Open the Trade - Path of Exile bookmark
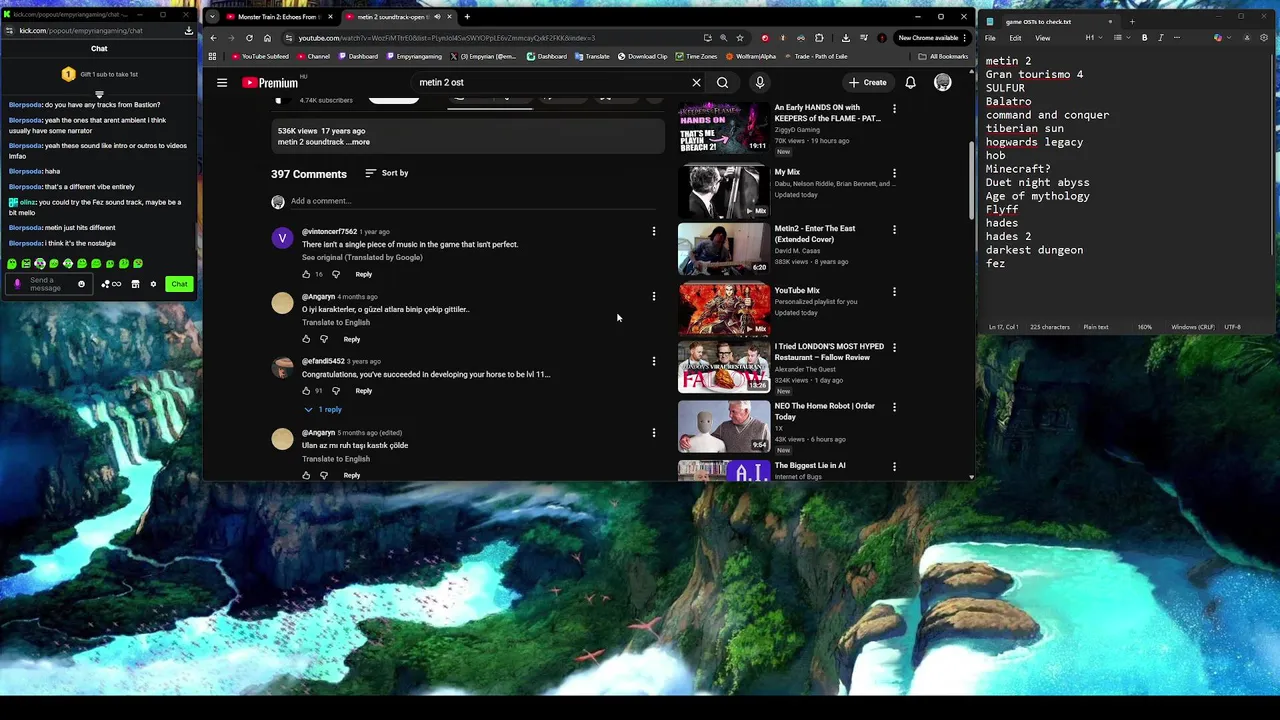Screen dimensions: 1280x720 816,56
